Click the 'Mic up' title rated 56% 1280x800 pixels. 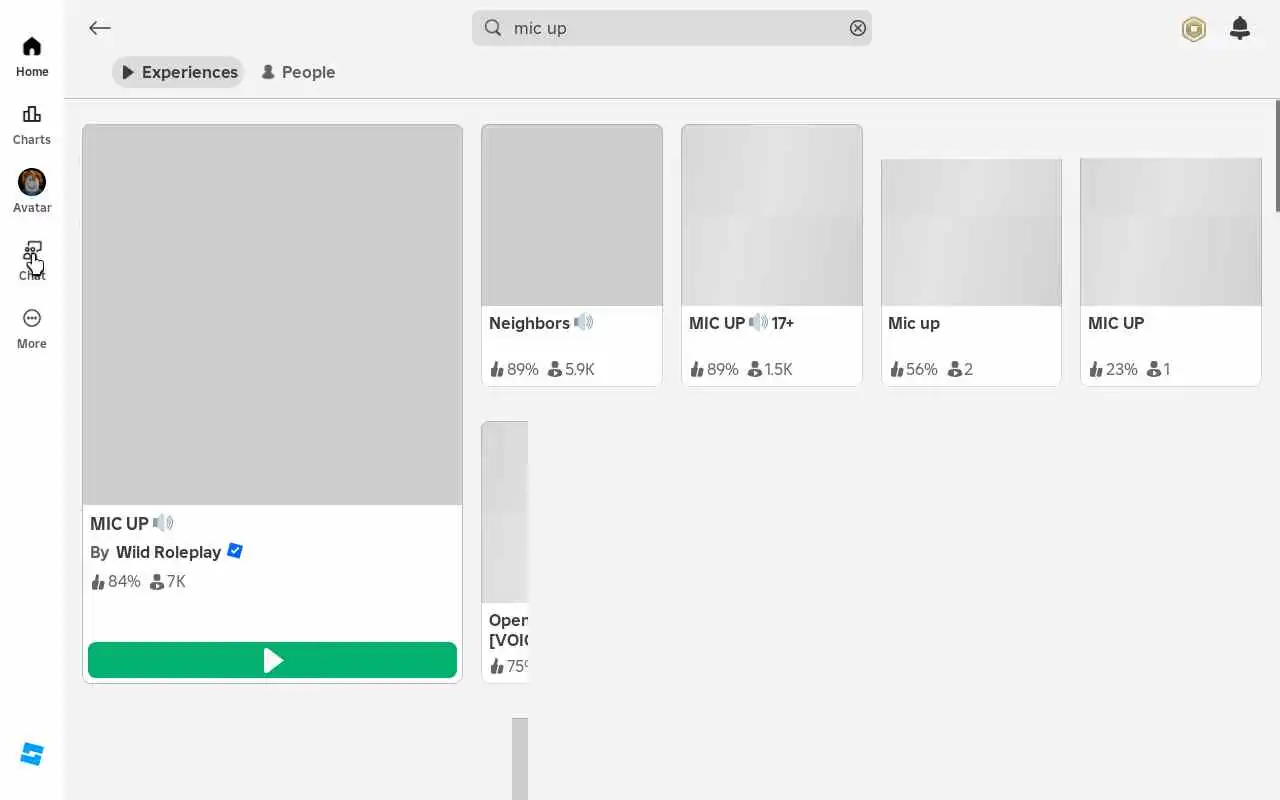(914, 323)
